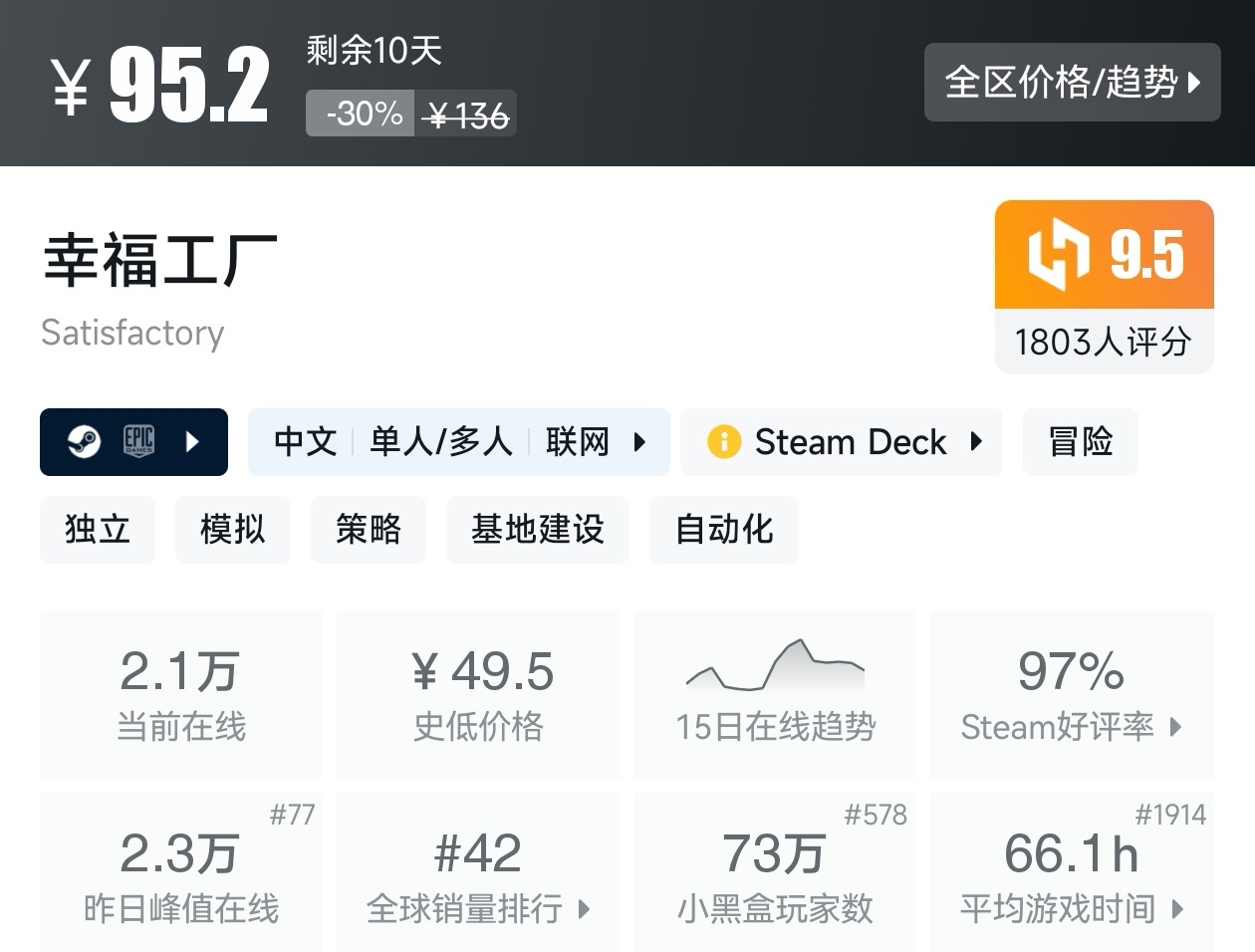This screenshot has height=952, width=1255.
Task: Select the 自动化 tag
Action: click(x=724, y=529)
